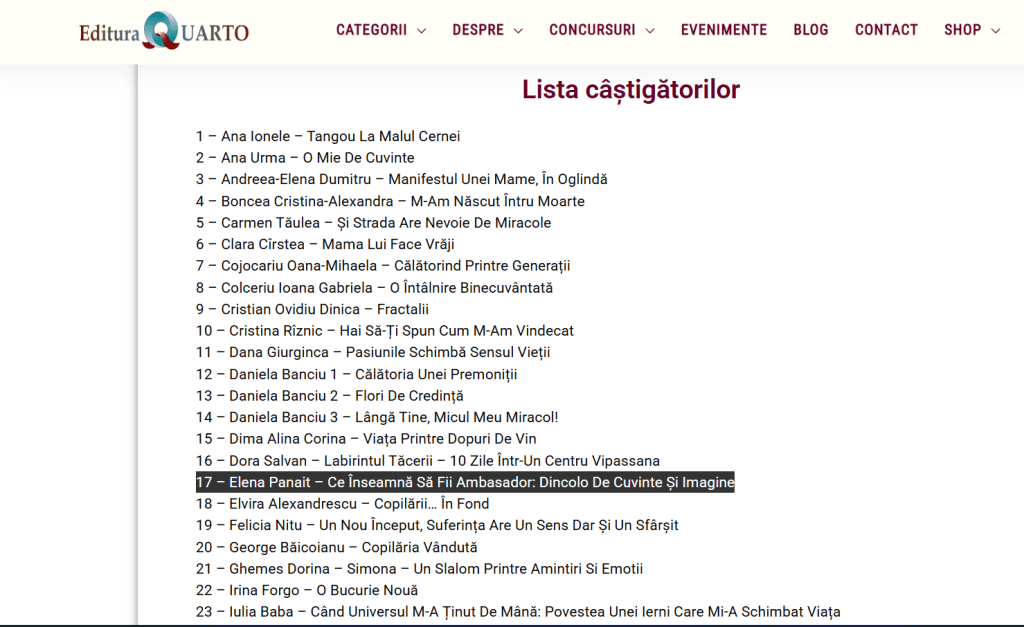Select the CONCURSURI menu label
This screenshot has width=1024, height=627.
click(592, 30)
